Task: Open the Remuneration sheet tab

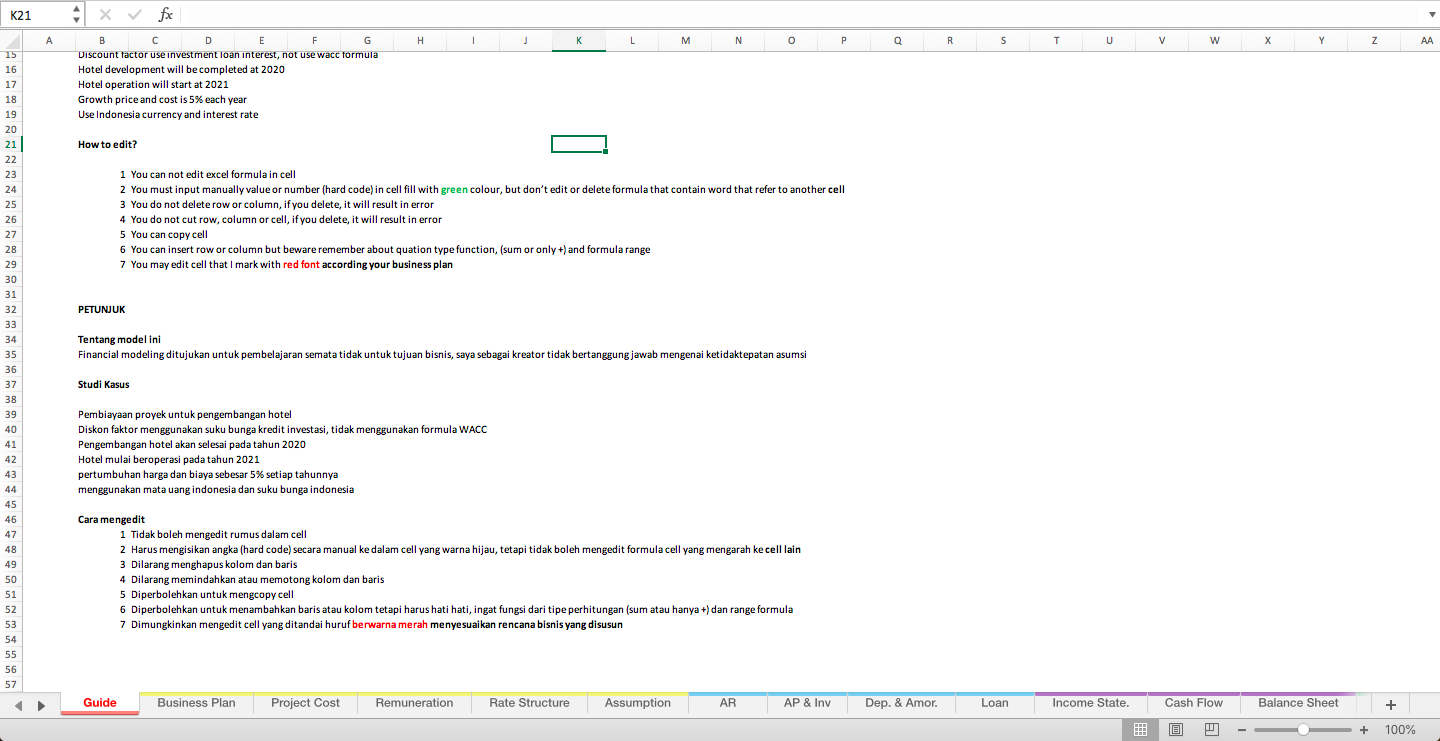Action: point(414,703)
